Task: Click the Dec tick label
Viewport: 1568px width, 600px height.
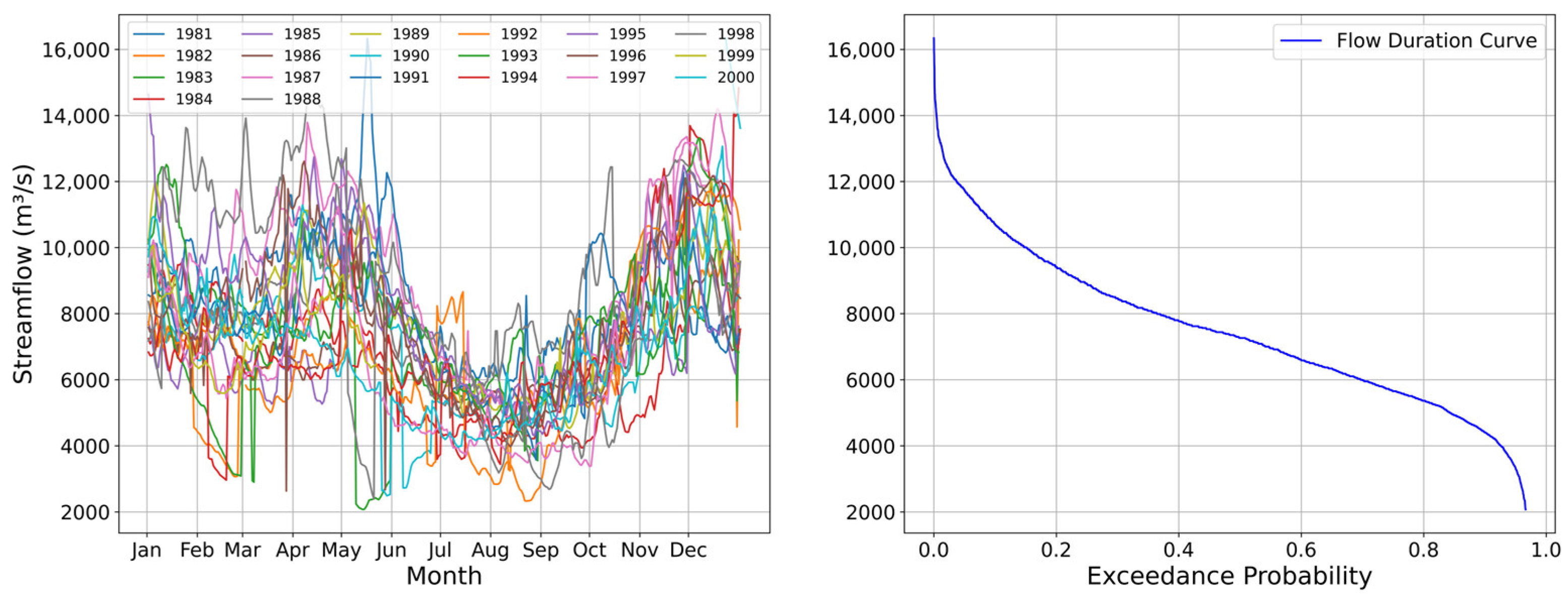Action: click(x=688, y=550)
